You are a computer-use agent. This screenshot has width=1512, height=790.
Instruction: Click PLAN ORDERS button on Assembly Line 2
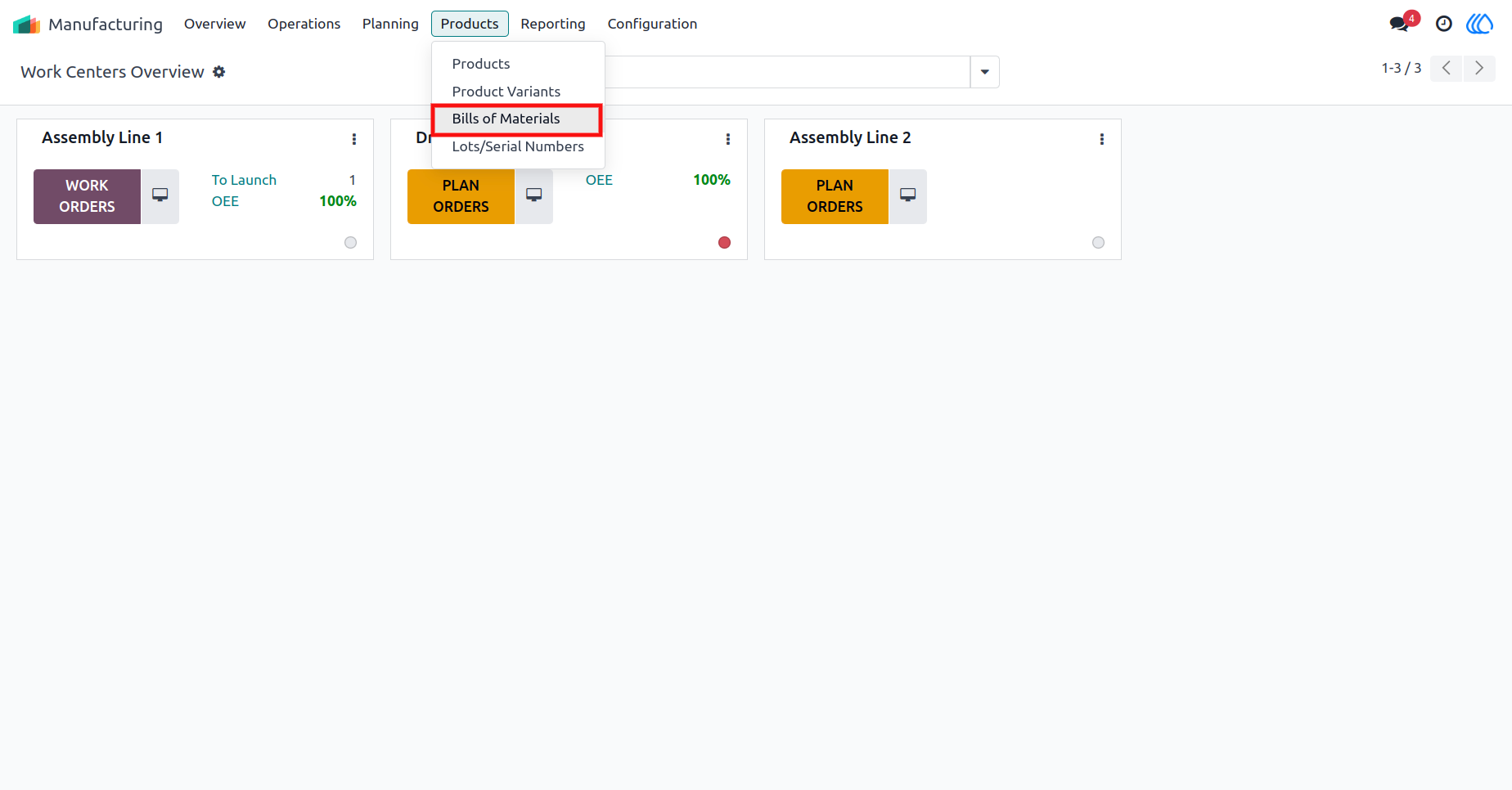(x=835, y=196)
